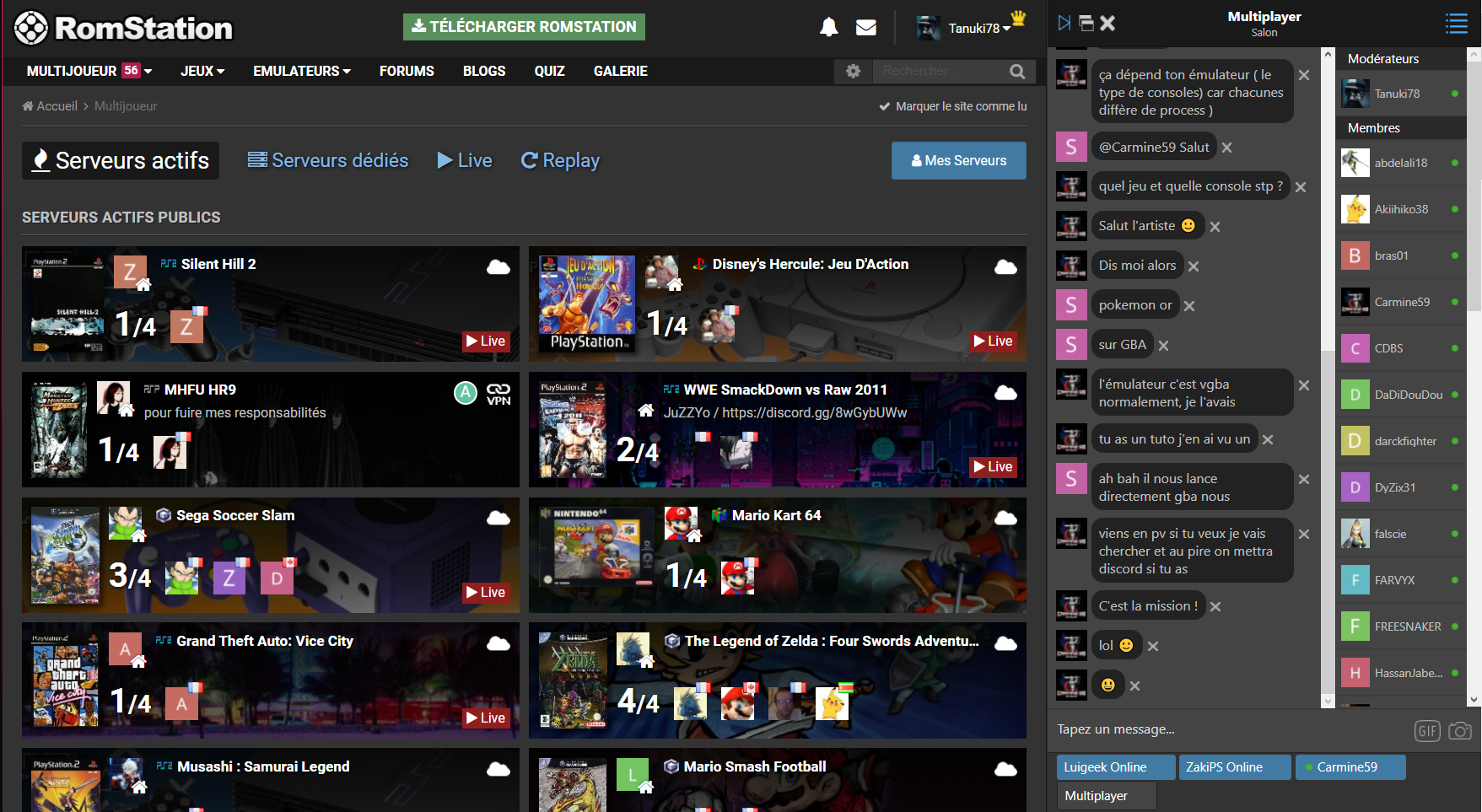Image resolution: width=1482 pixels, height=812 pixels.
Task: Click the chat panel dock-side icon
Action: [x=1064, y=24]
